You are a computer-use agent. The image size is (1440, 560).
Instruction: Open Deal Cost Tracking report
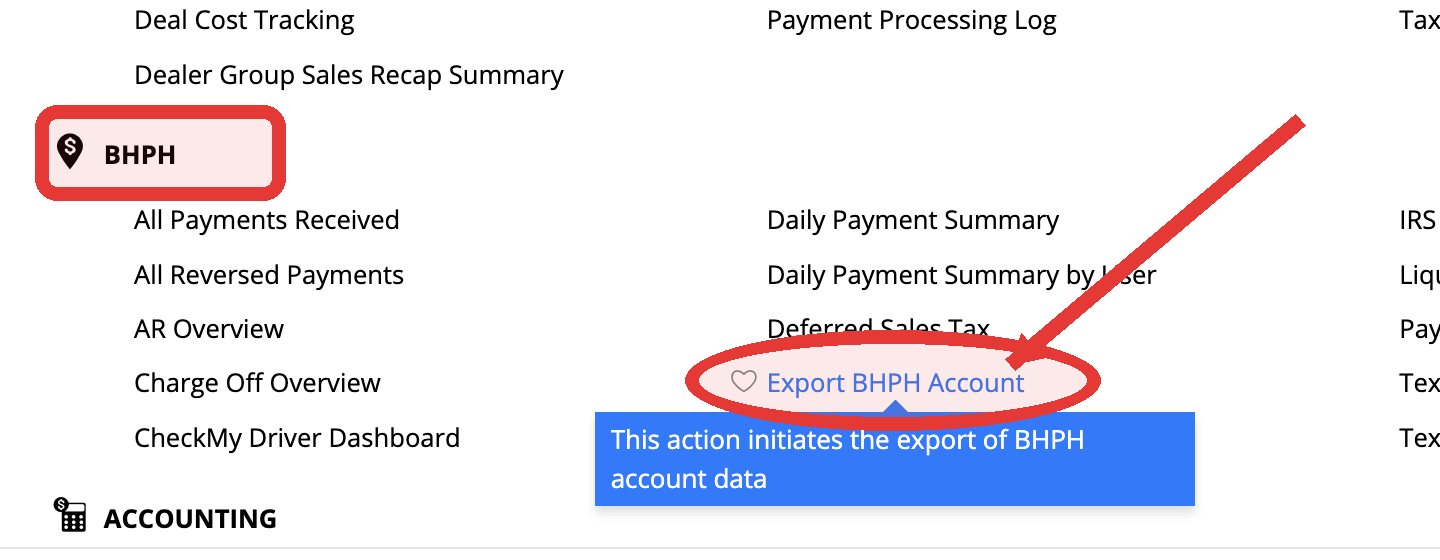[x=244, y=20]
